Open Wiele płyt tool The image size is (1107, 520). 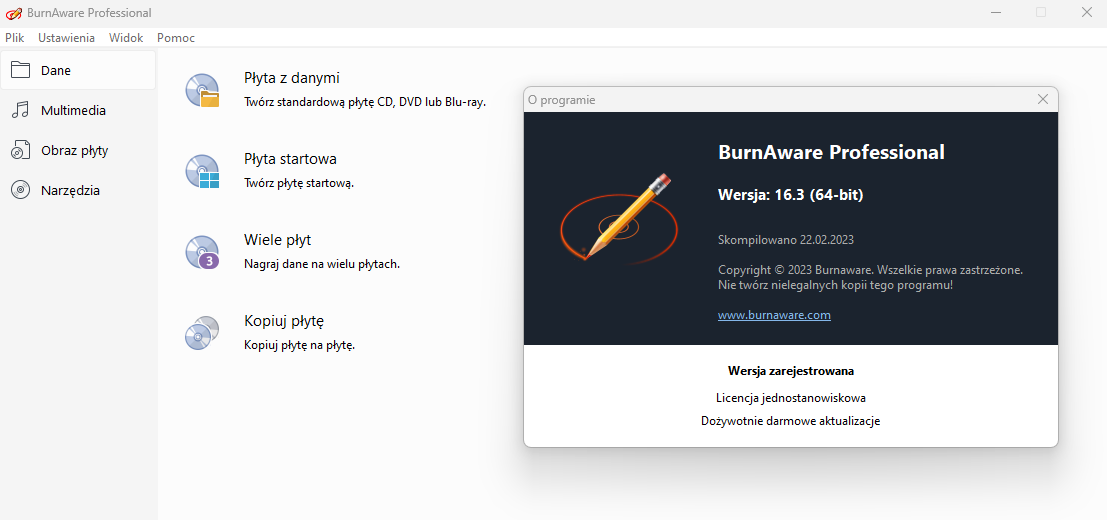[x=277, y=240]
